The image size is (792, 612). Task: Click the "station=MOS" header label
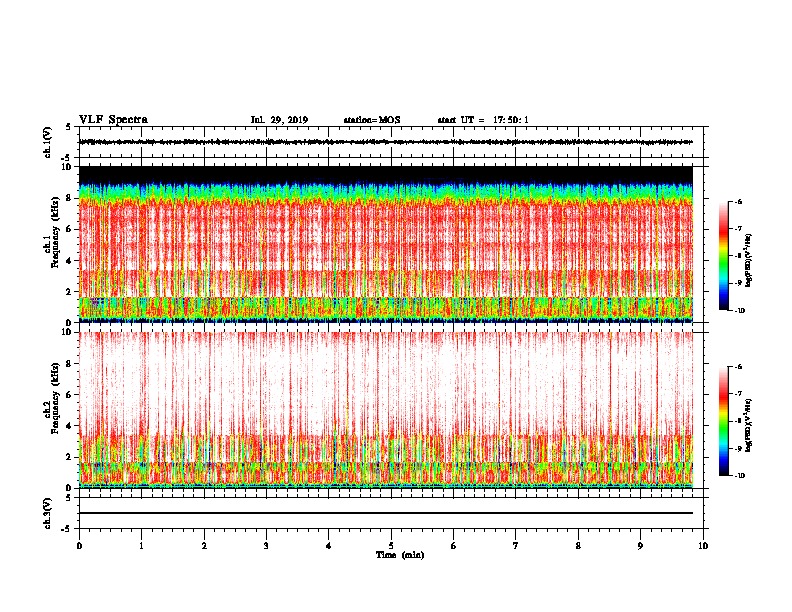[x=372, y=120]
